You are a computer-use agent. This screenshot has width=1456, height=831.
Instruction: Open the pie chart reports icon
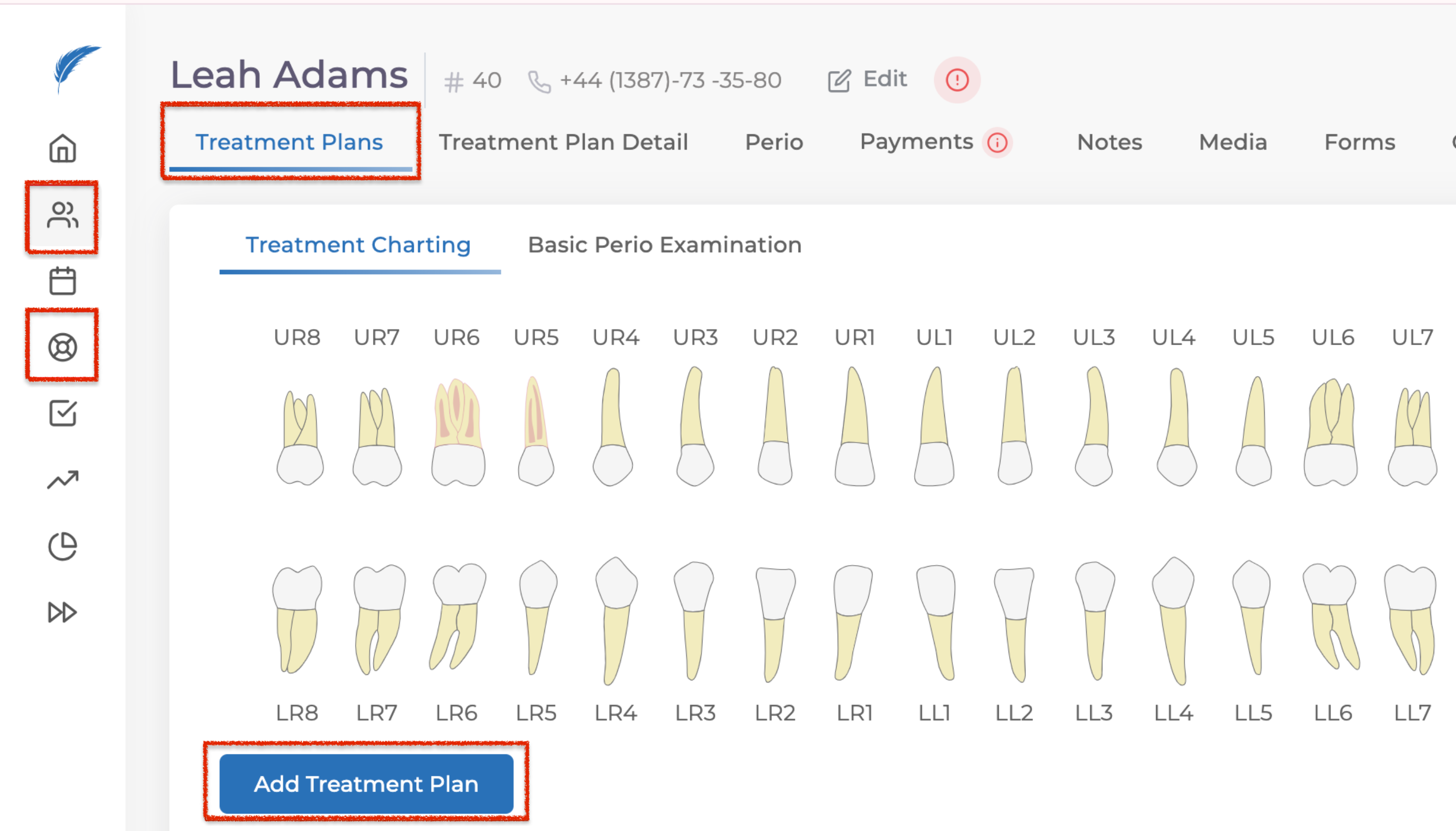pos(62,546)
